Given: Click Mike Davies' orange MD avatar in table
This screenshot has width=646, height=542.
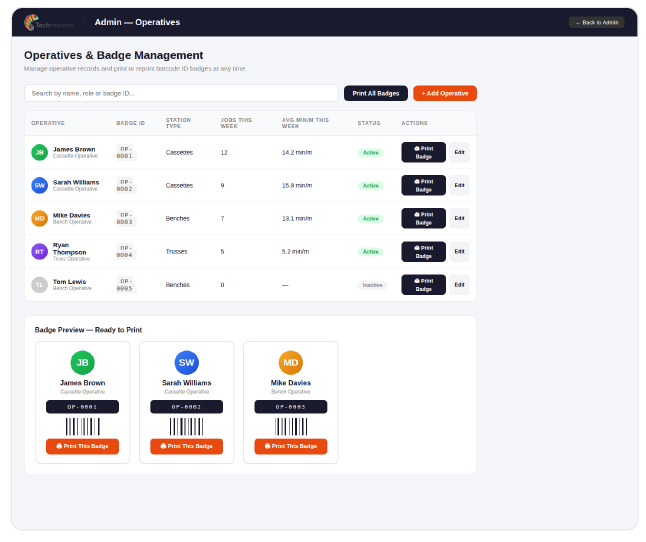Looking at the screenshot, I should pyautogui.click(x=40, y=218).
